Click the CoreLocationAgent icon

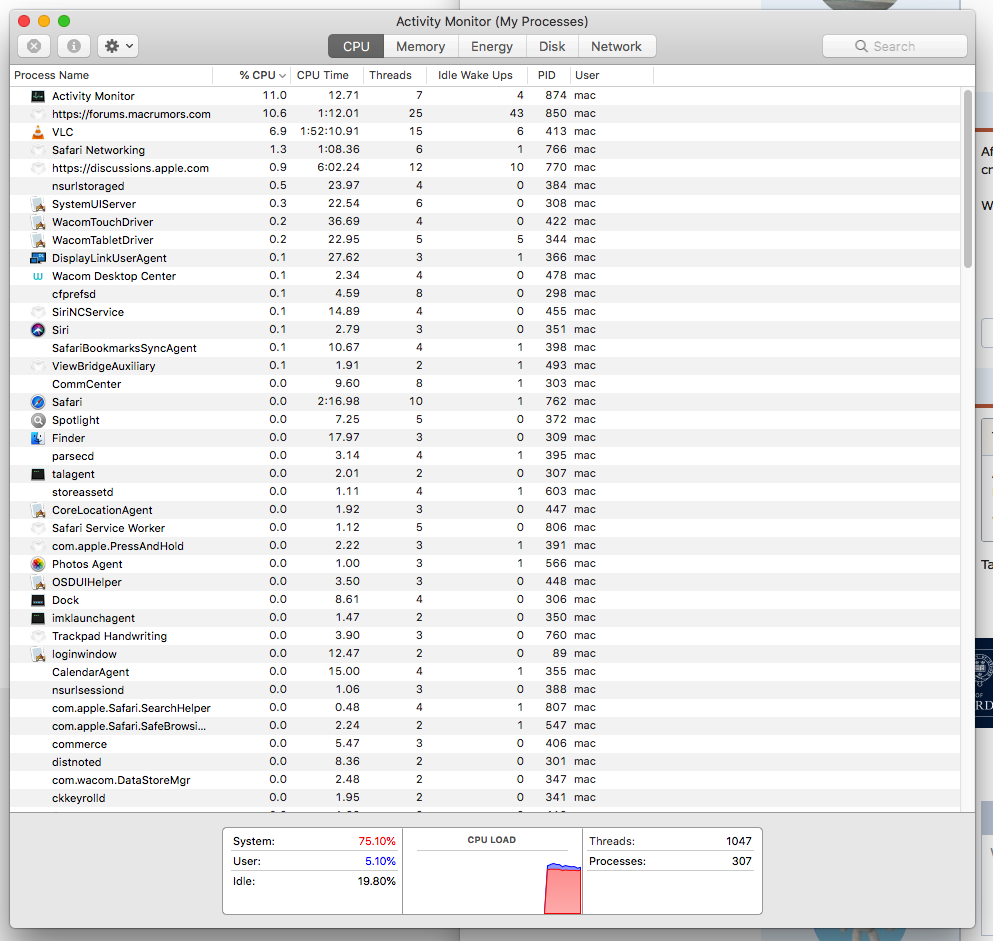tap(38, 510)
